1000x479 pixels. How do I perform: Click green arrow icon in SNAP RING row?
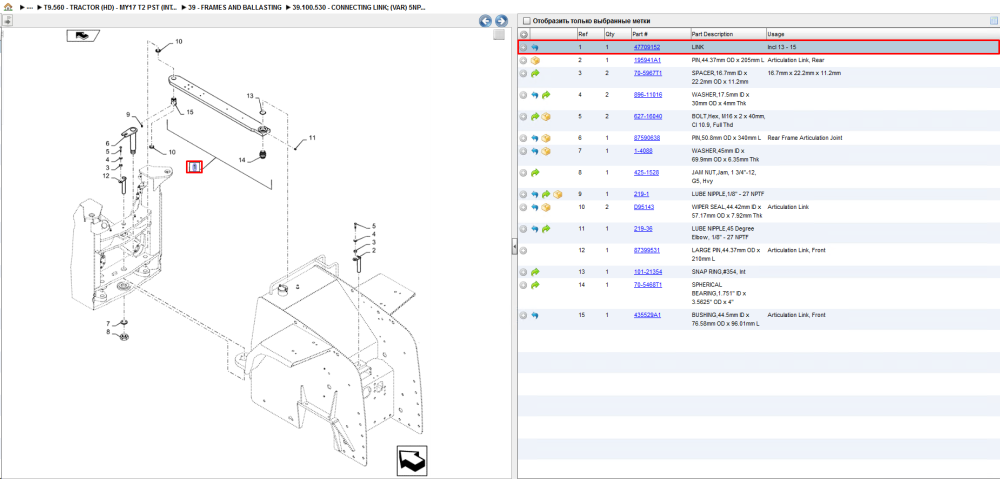tap(535, 272)
